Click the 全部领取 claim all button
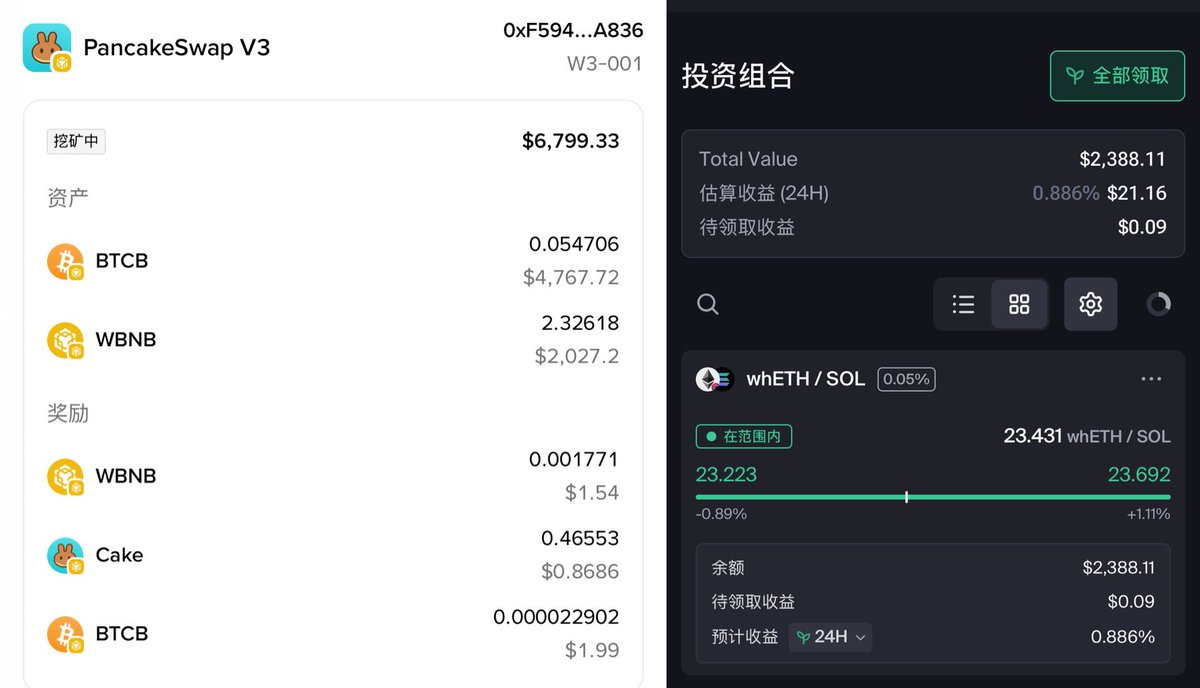1200x688 pixels. [1117, 75]
